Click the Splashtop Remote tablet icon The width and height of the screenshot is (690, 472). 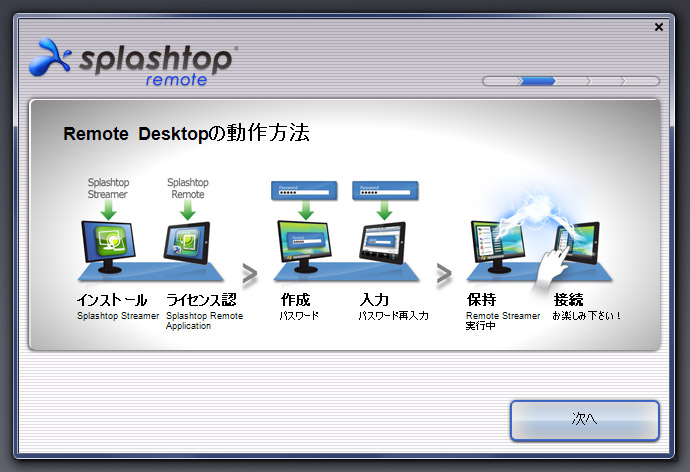187,242
